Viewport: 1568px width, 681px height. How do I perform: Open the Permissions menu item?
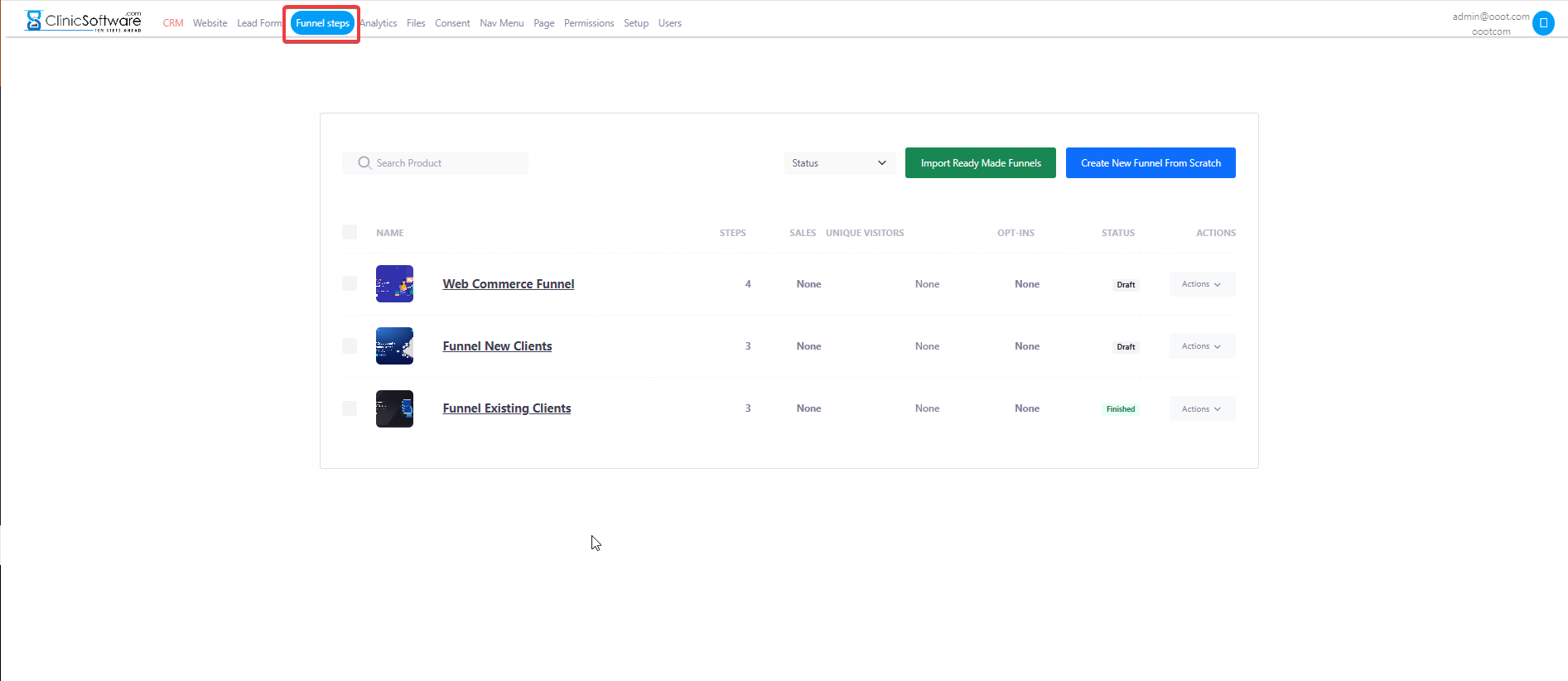pos(588,23)
